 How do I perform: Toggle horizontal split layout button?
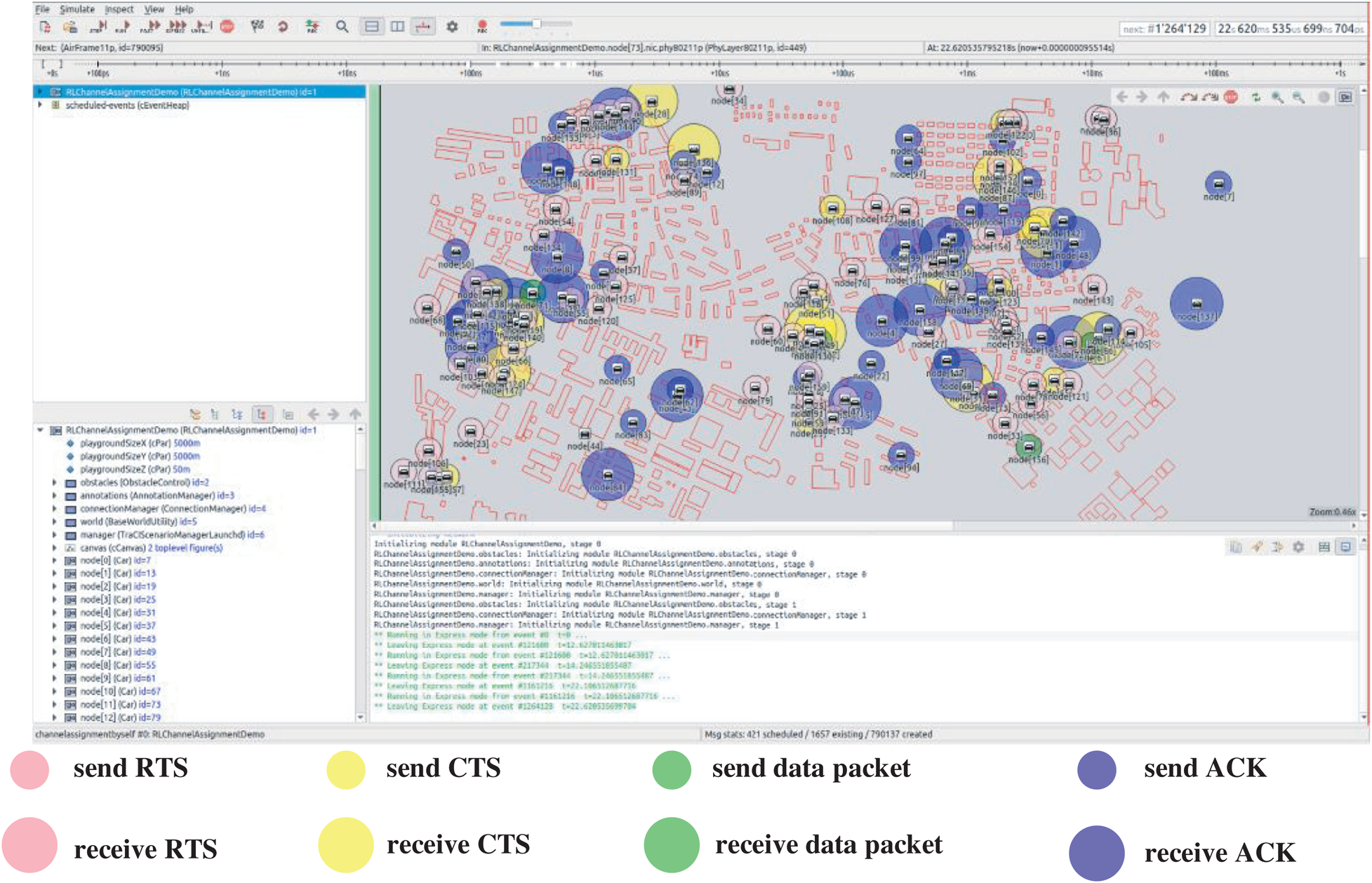click(x=371, y=27)
